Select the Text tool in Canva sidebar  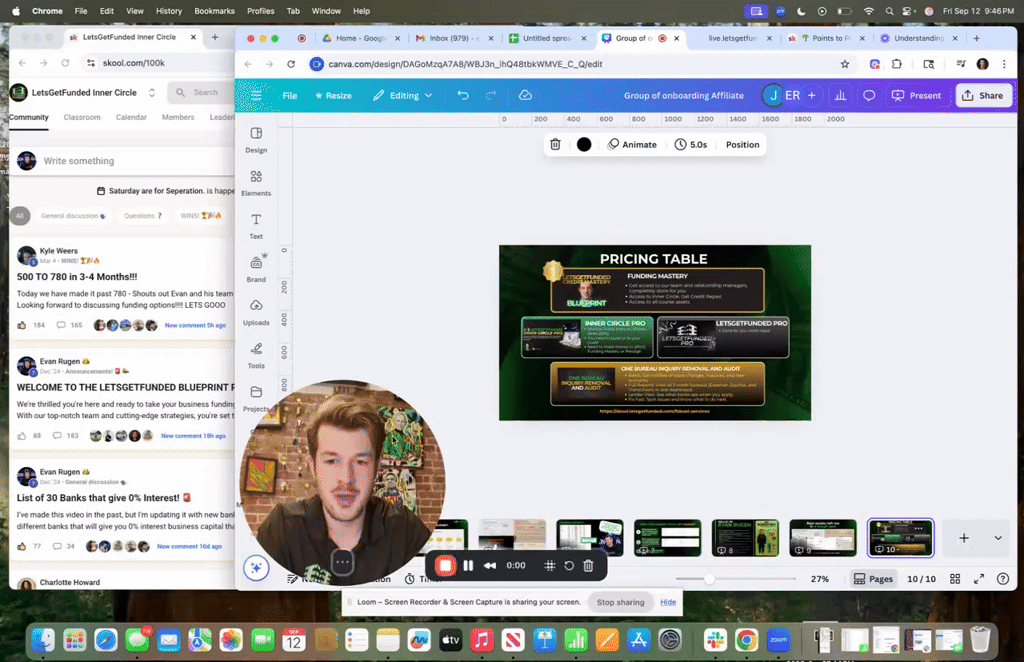tap(256, 226)
